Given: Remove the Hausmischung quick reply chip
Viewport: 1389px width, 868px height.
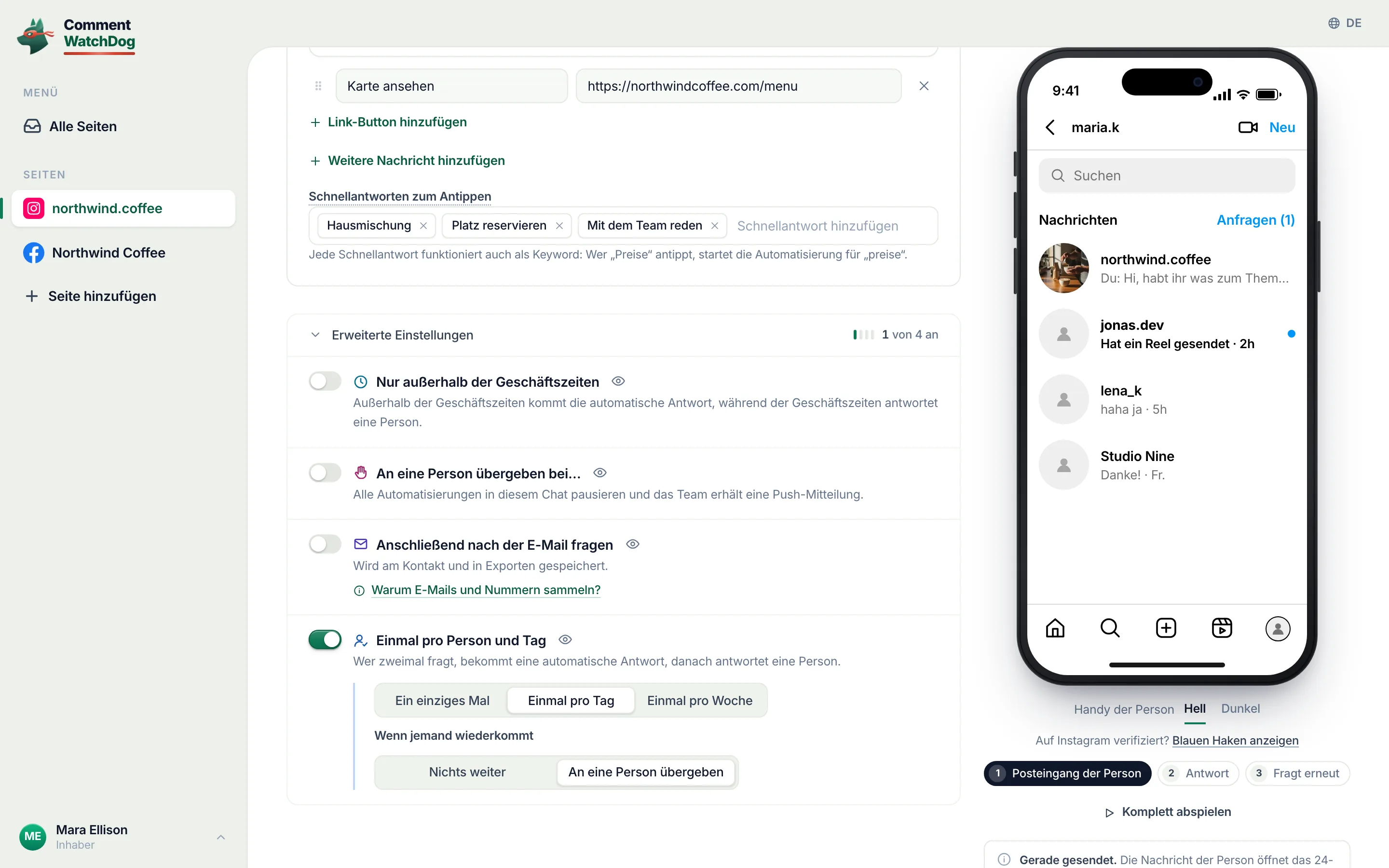Looking at the screenshot, I should point(423,226).
